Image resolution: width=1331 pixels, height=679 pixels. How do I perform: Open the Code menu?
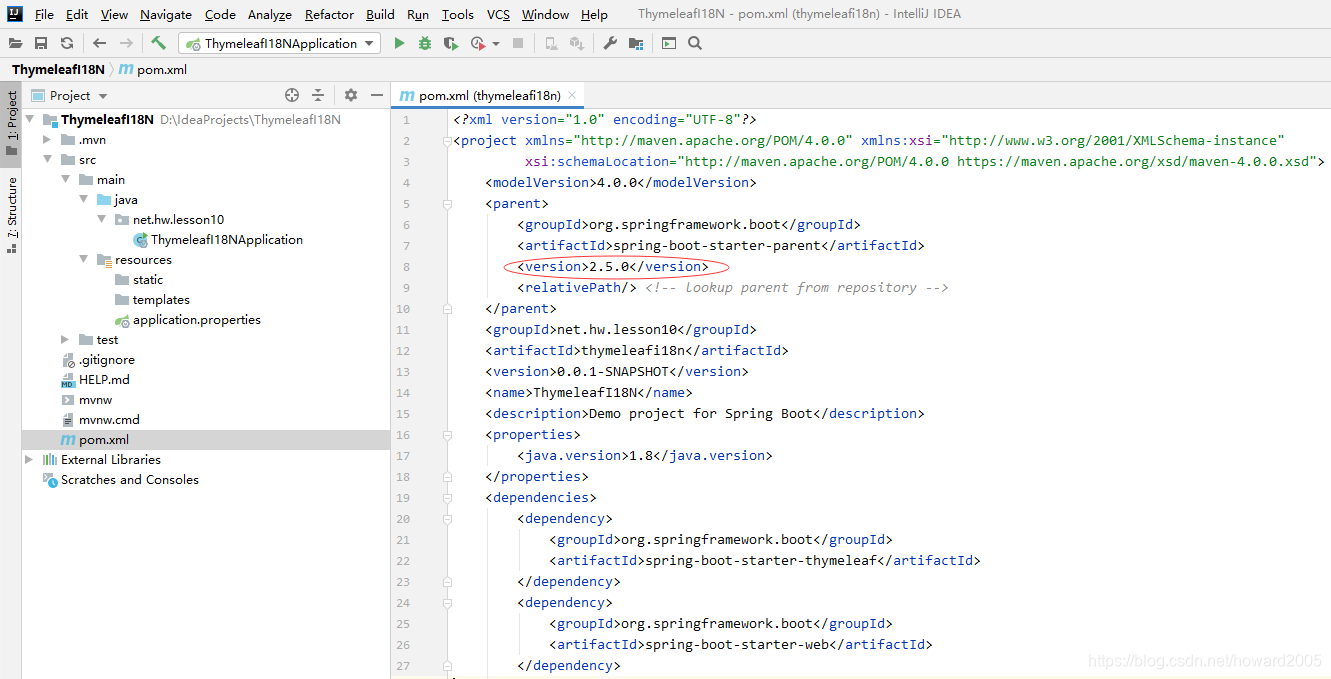click(220, 14)
